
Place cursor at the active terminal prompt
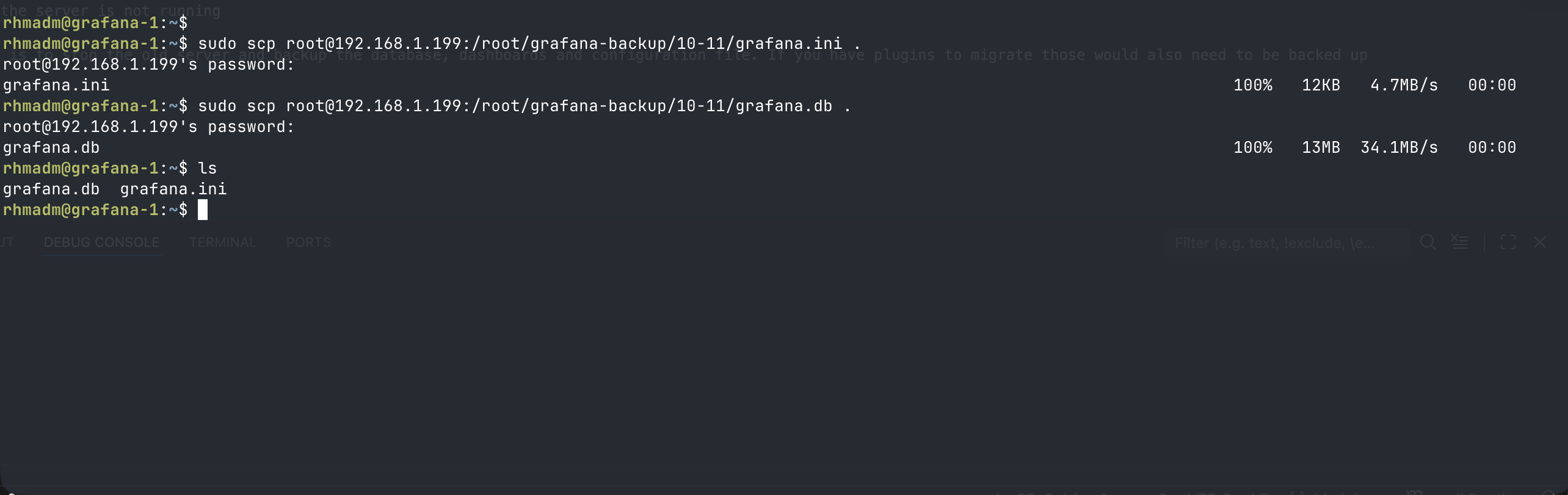[203, 210]
